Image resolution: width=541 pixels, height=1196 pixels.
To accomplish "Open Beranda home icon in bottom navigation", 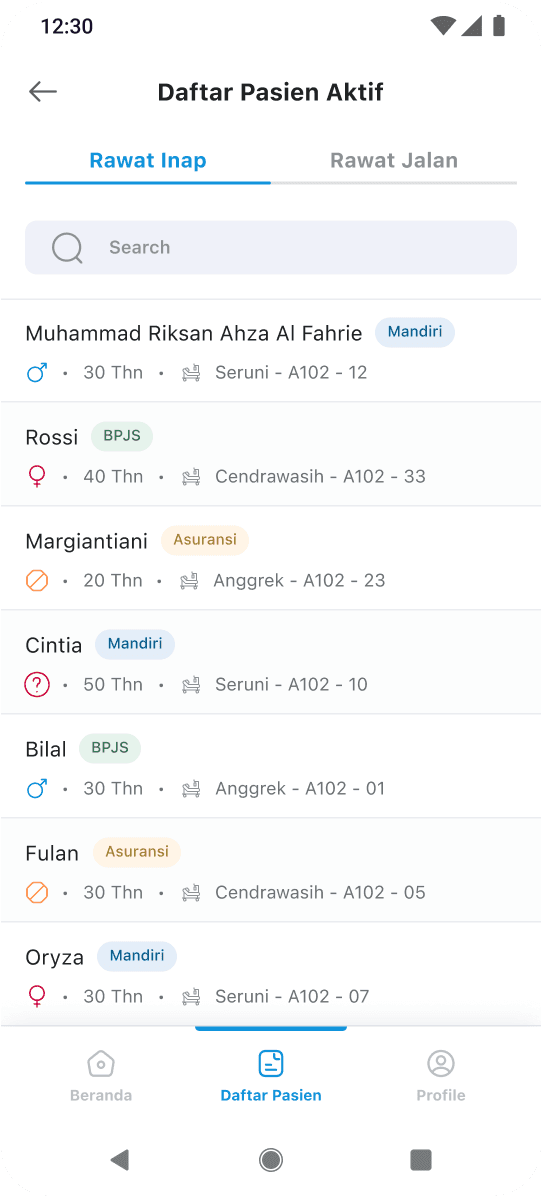I will click(101, 1063).
